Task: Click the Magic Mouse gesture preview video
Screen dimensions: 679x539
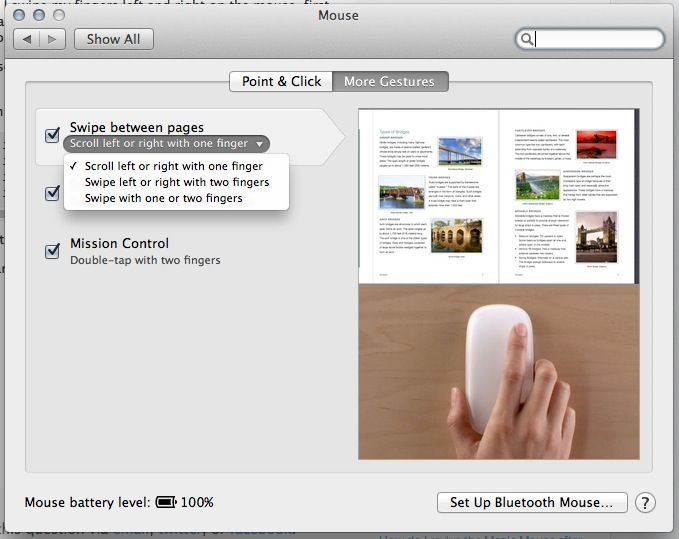Action: tap(498, 370)
